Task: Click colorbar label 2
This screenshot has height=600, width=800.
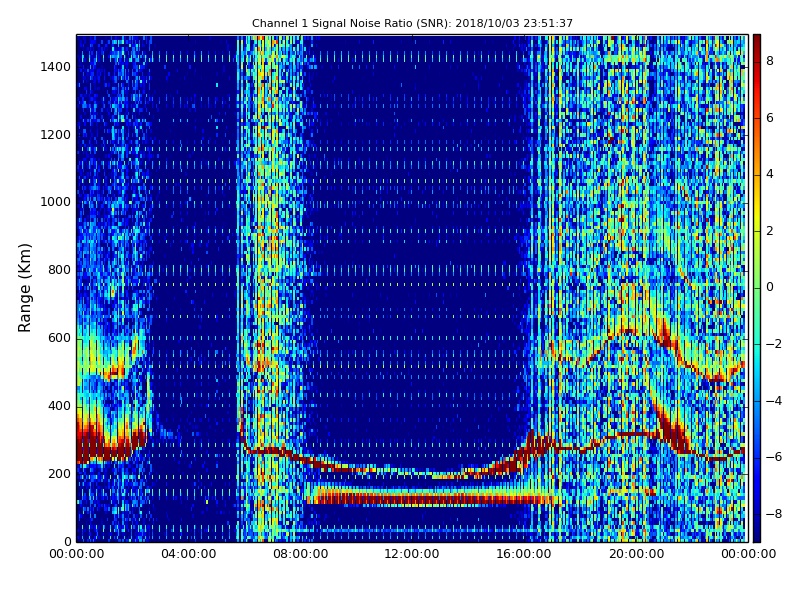Action: pos(770,231)
